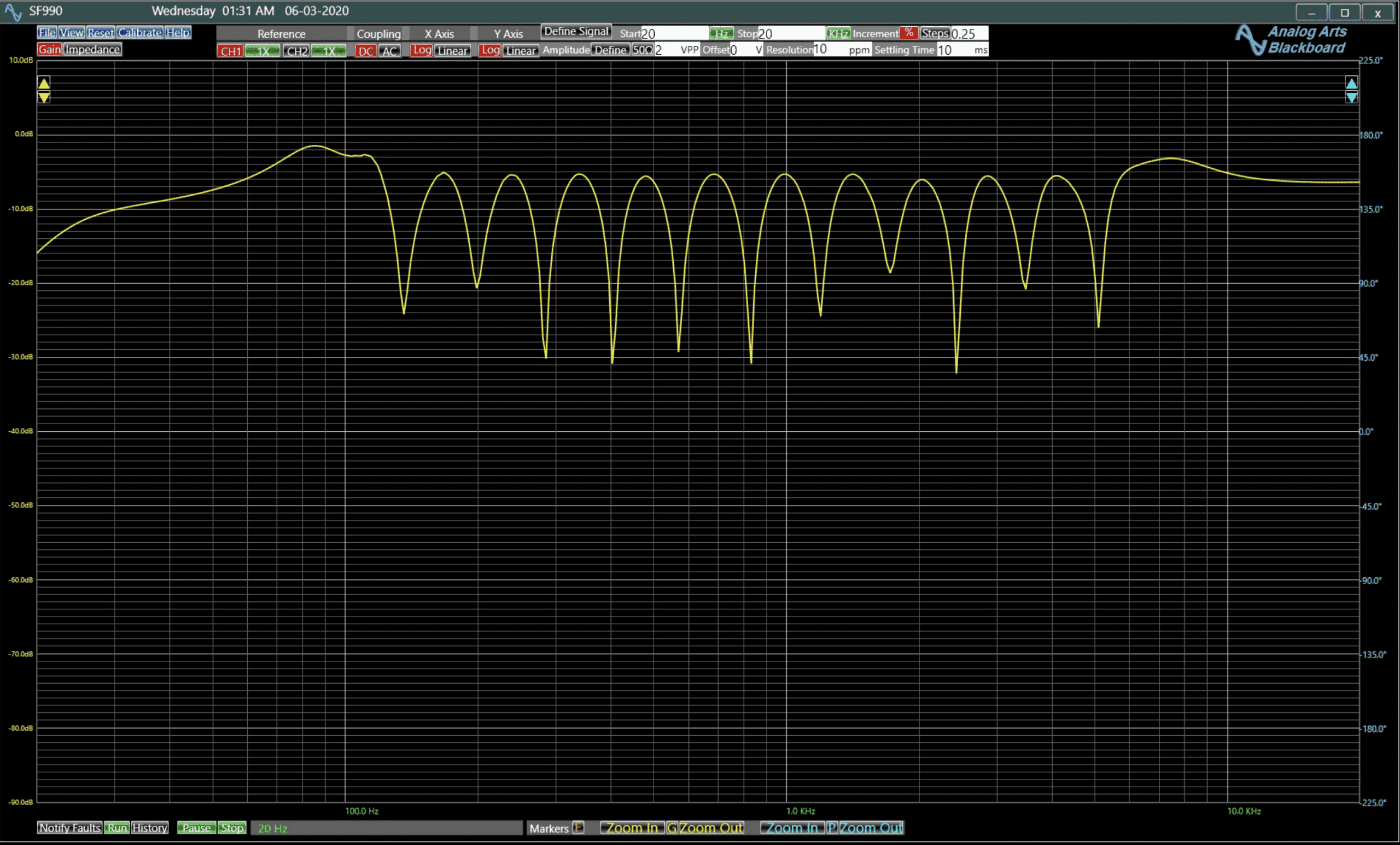Click the yellow gain Zoom Out button
1400x845 pixels.
(711, 828)
